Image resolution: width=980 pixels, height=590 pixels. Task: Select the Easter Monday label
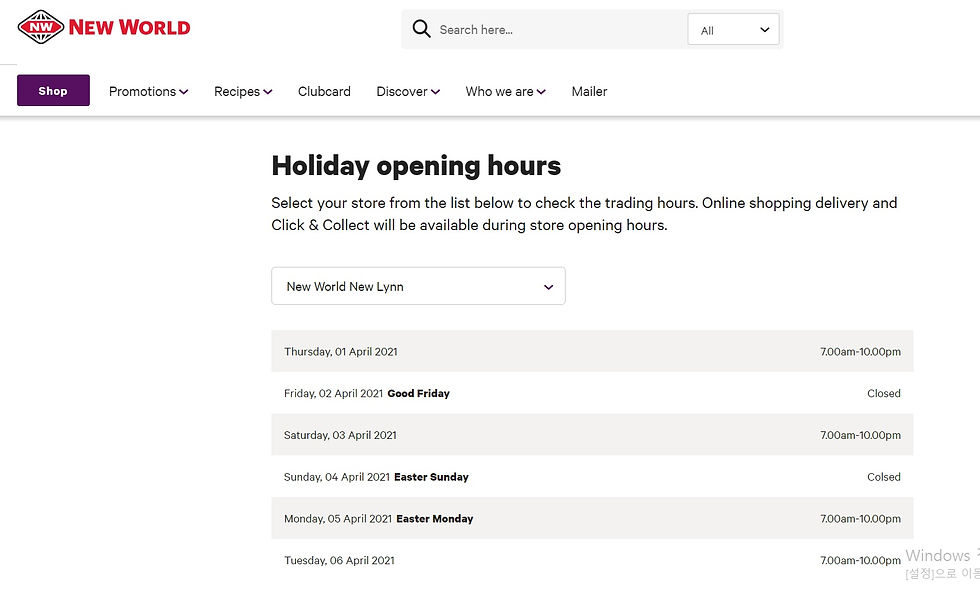(434, 519)
